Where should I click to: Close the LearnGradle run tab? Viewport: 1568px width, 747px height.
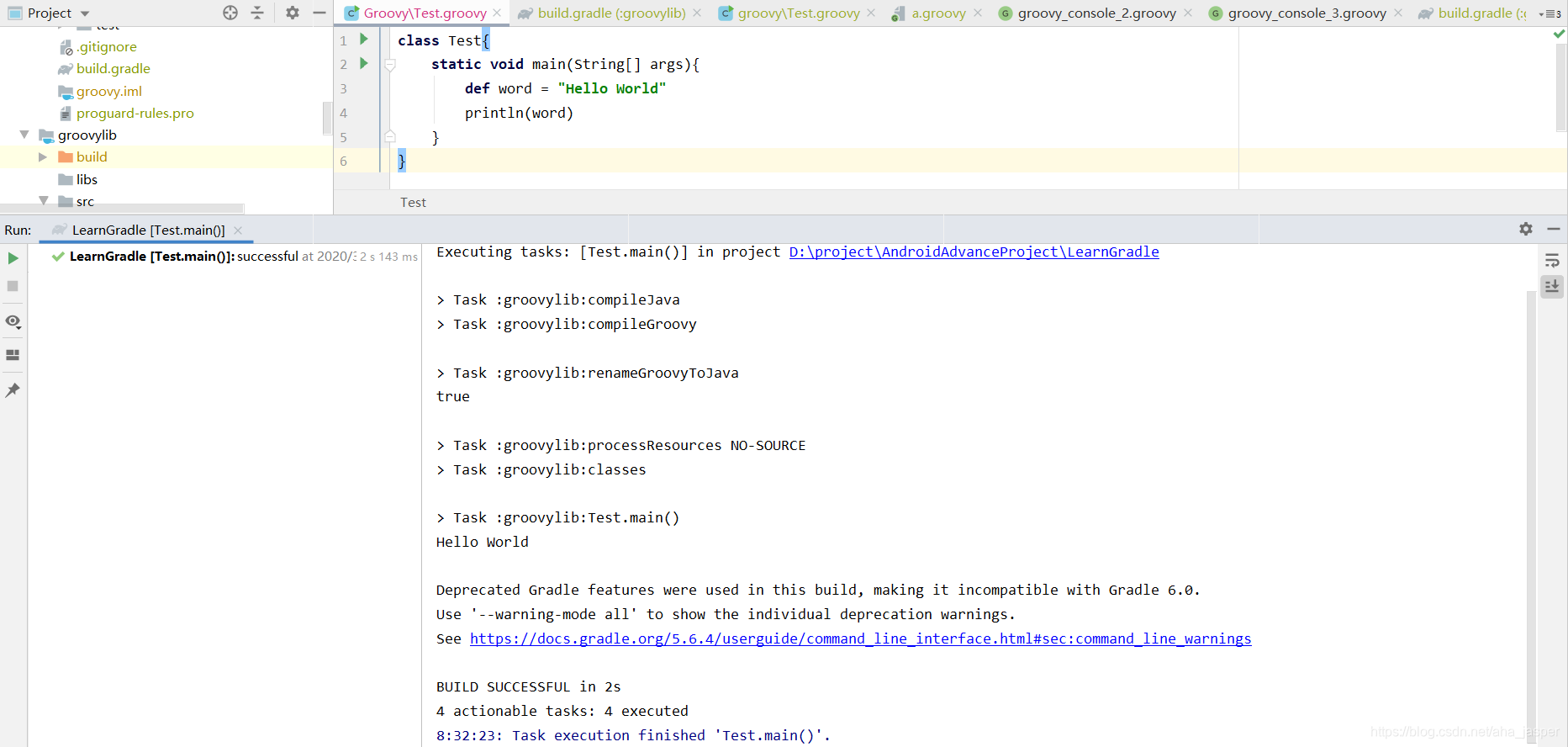(x=238, y=230)
